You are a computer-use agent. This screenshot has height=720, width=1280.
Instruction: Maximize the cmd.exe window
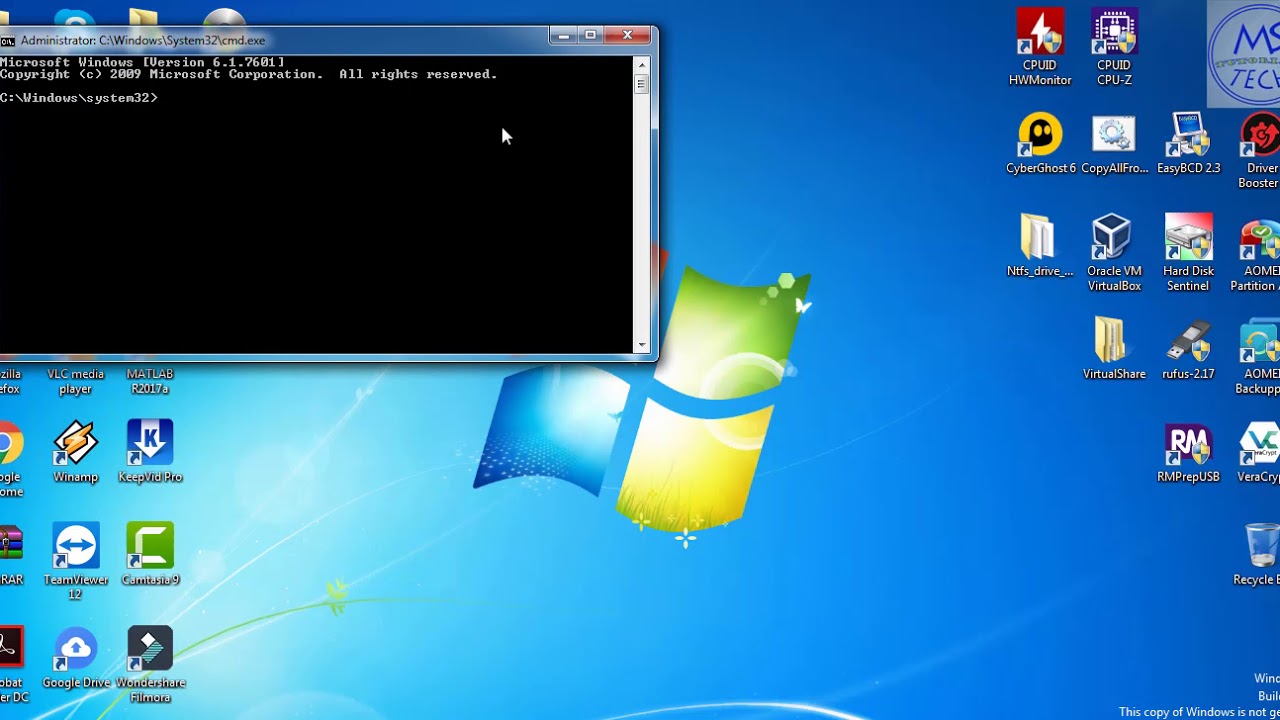[590, 36]
